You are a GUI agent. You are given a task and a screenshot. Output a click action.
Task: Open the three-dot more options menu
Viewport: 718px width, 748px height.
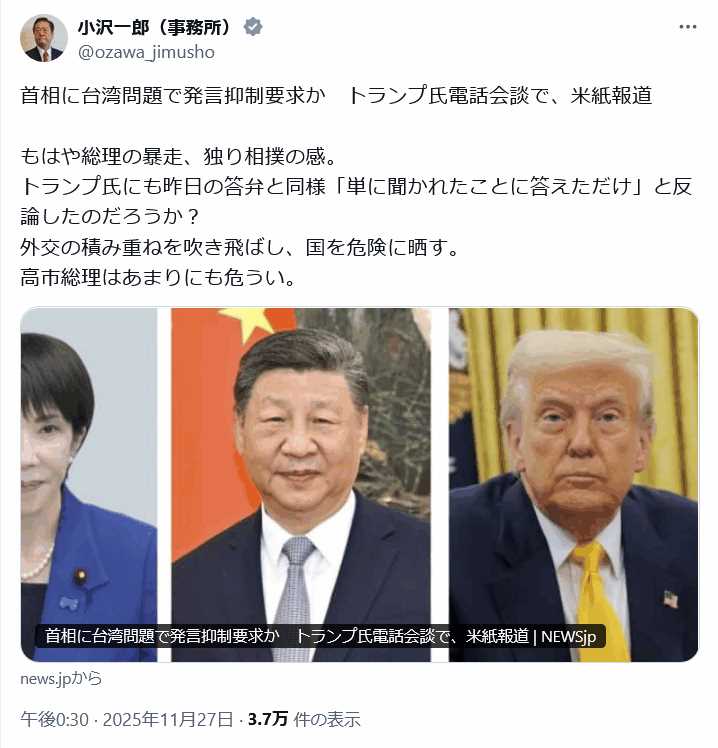687,27
